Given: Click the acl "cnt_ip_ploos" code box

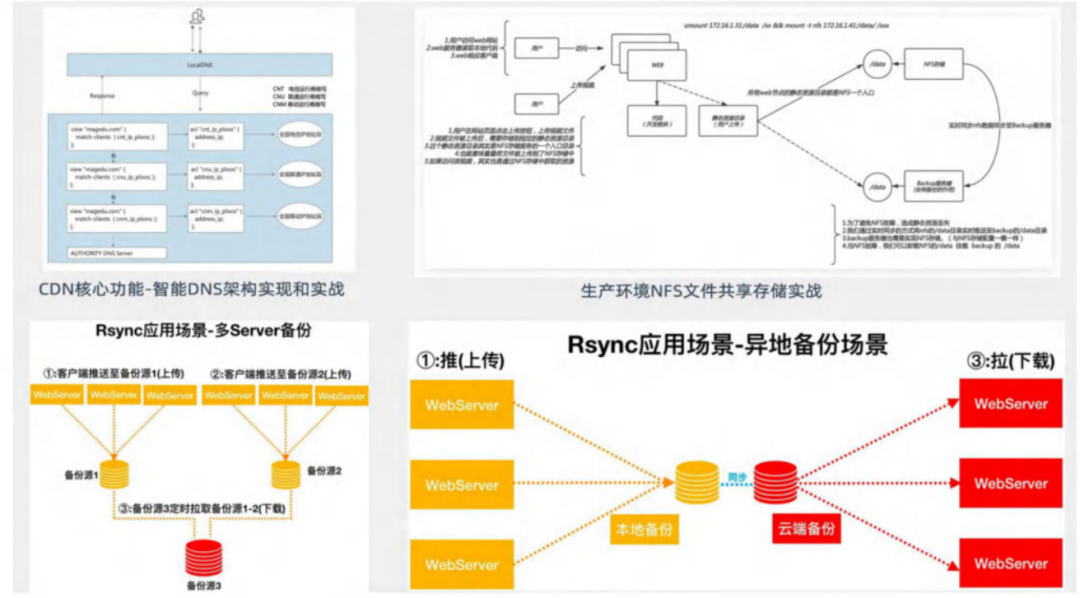Looking at the screenshot, I should coord(216,134).
